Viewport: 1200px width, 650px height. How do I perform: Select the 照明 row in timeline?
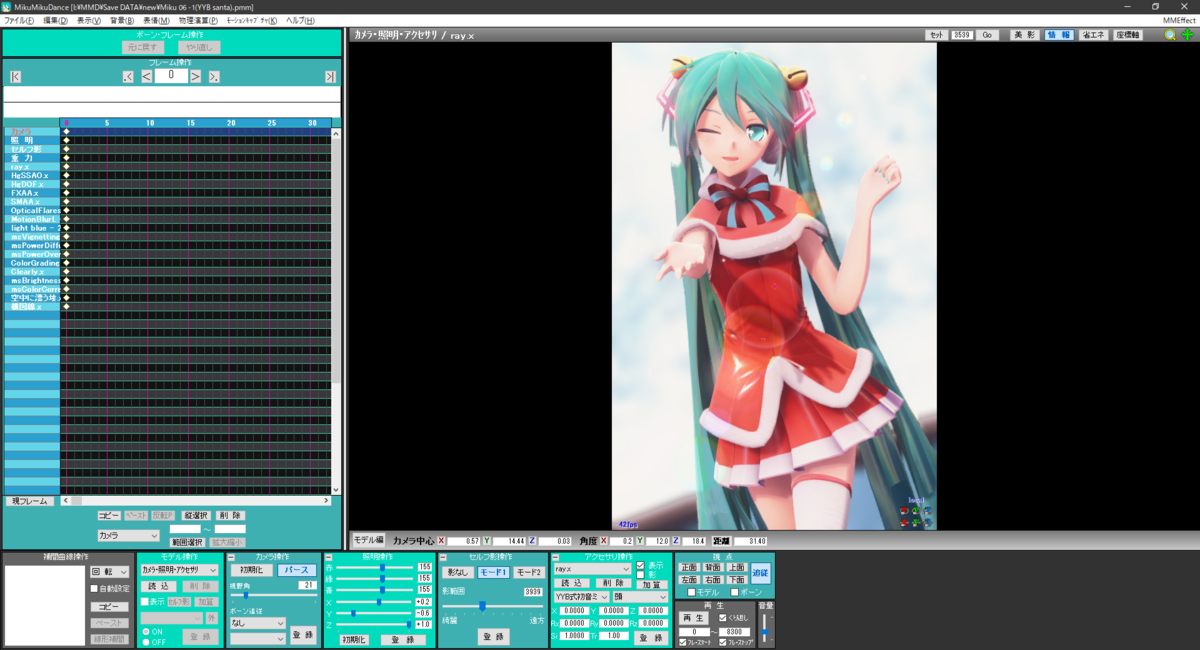pyautogui.click(x=31, y=140)
